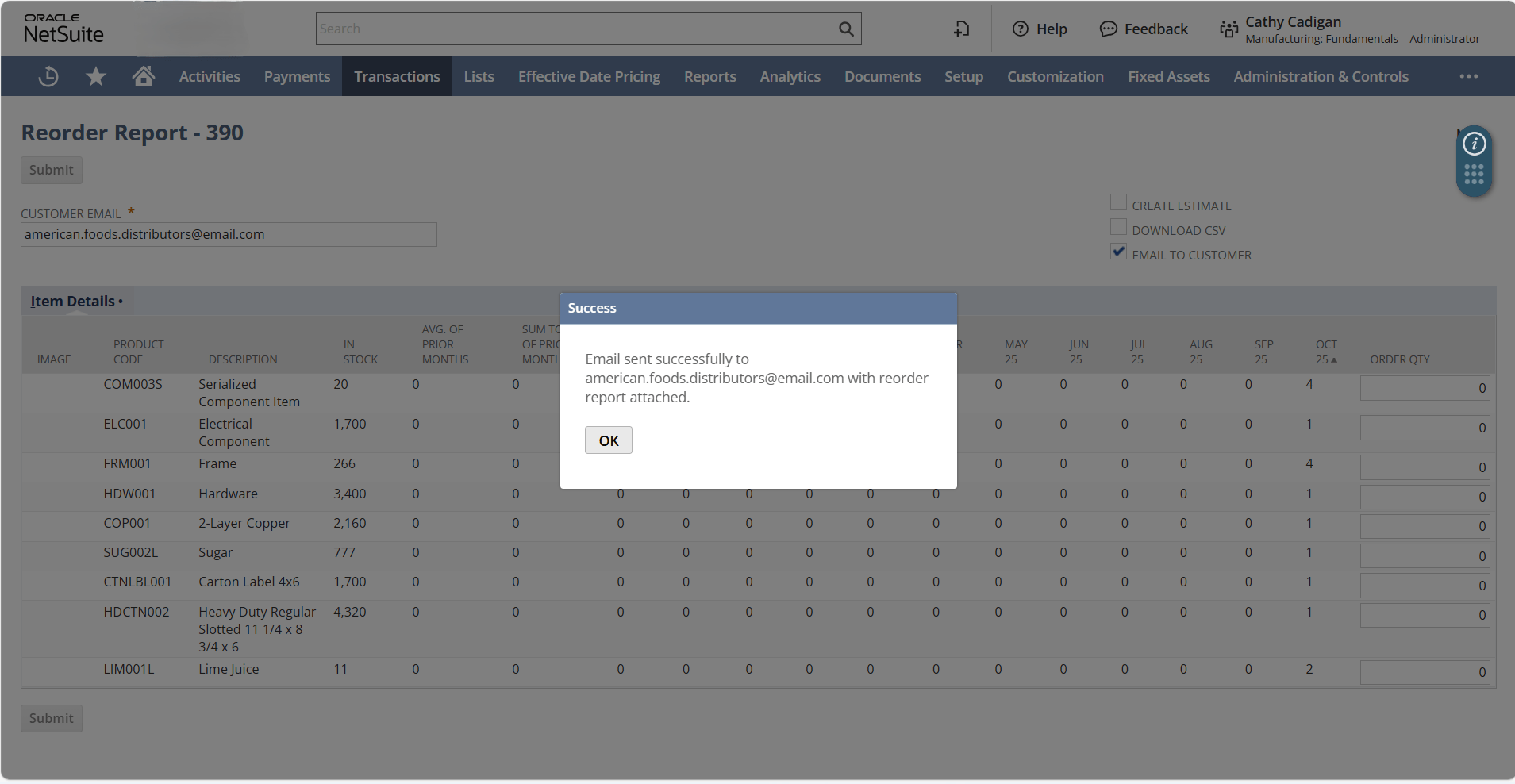The height and width of the screenshot is (784, 1515).
Task: Click the Create New note icon
Action: pyautogui.click(x=961, y=29)
